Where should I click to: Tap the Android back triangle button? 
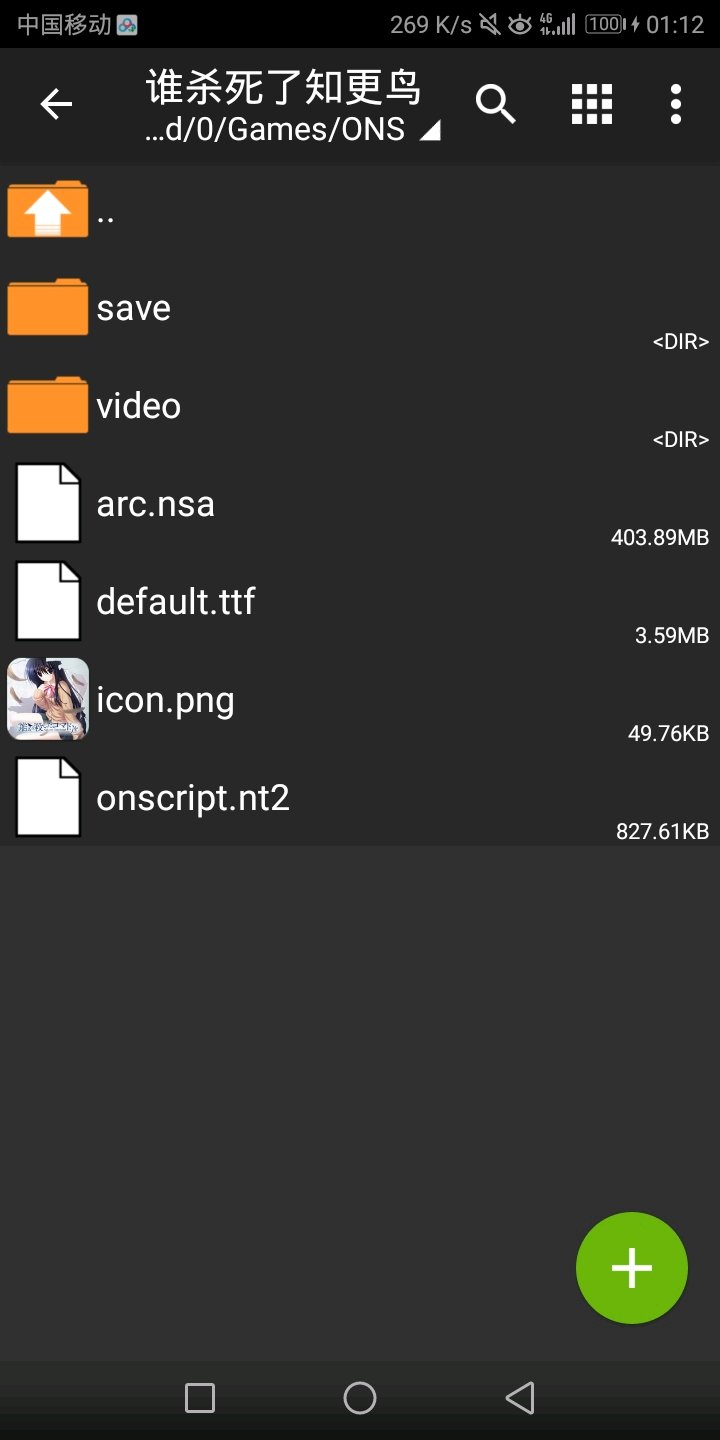(x=520, y=1398)
